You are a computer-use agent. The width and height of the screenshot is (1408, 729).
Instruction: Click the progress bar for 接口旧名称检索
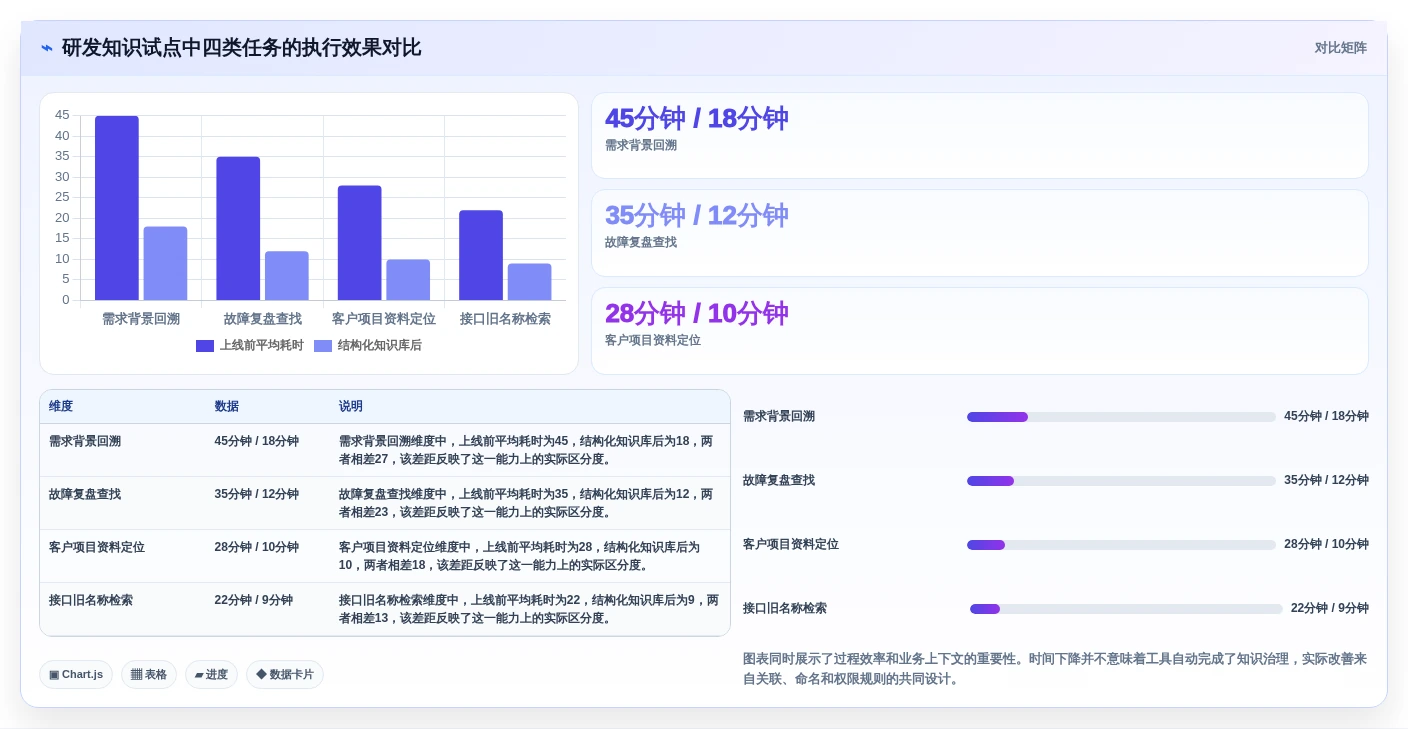[1126, 609]
